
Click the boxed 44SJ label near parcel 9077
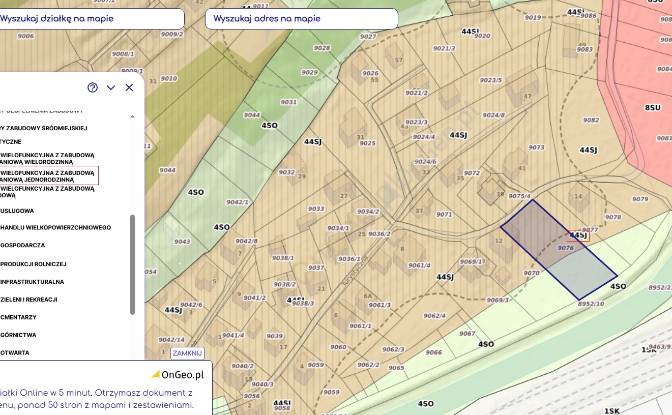click(x=579, y=236)
